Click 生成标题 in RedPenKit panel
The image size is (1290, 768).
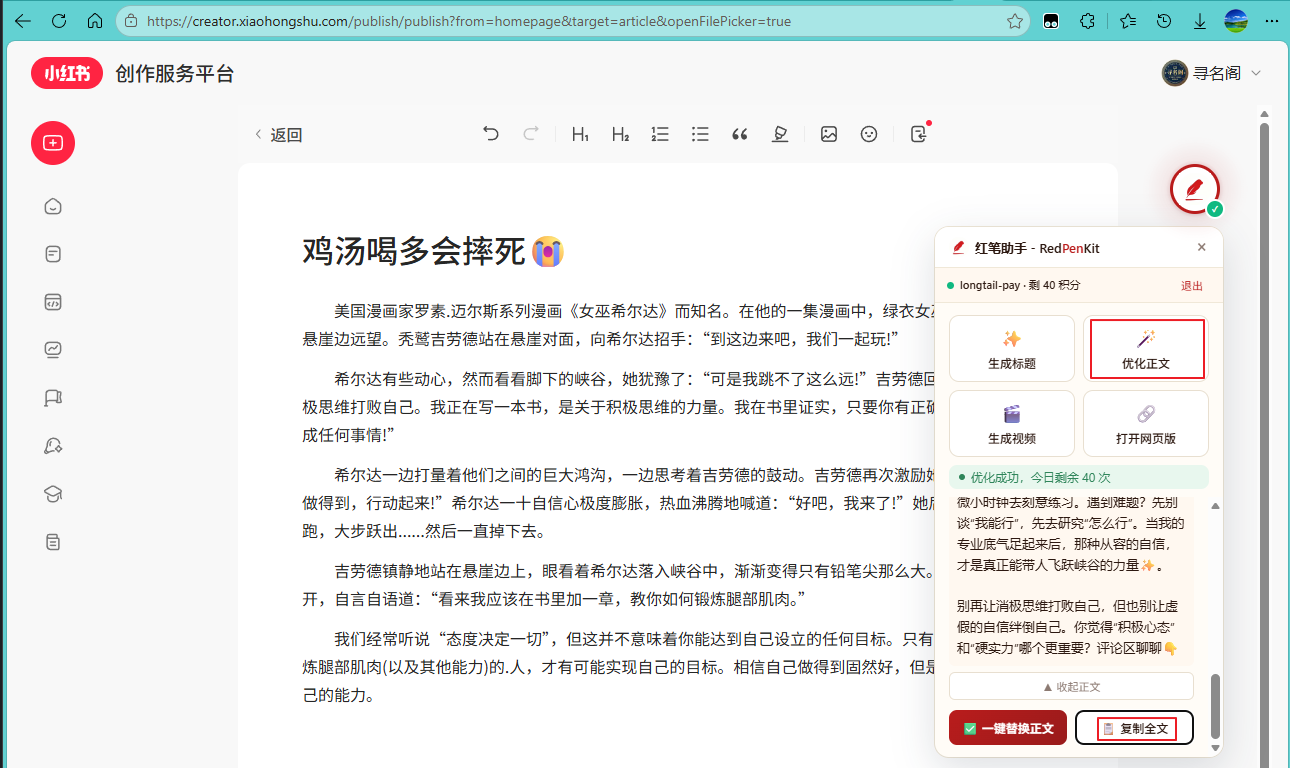[1012, 349]
